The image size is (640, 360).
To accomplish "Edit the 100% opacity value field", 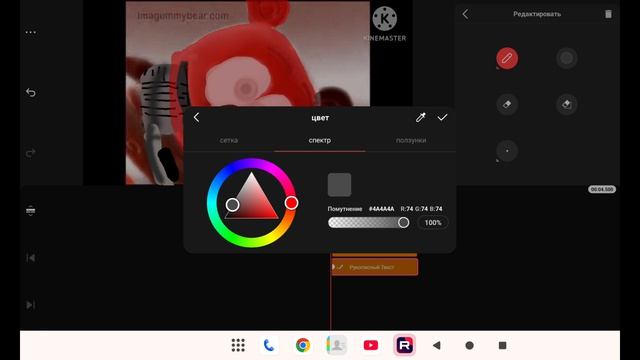I will tap(433, 222).
